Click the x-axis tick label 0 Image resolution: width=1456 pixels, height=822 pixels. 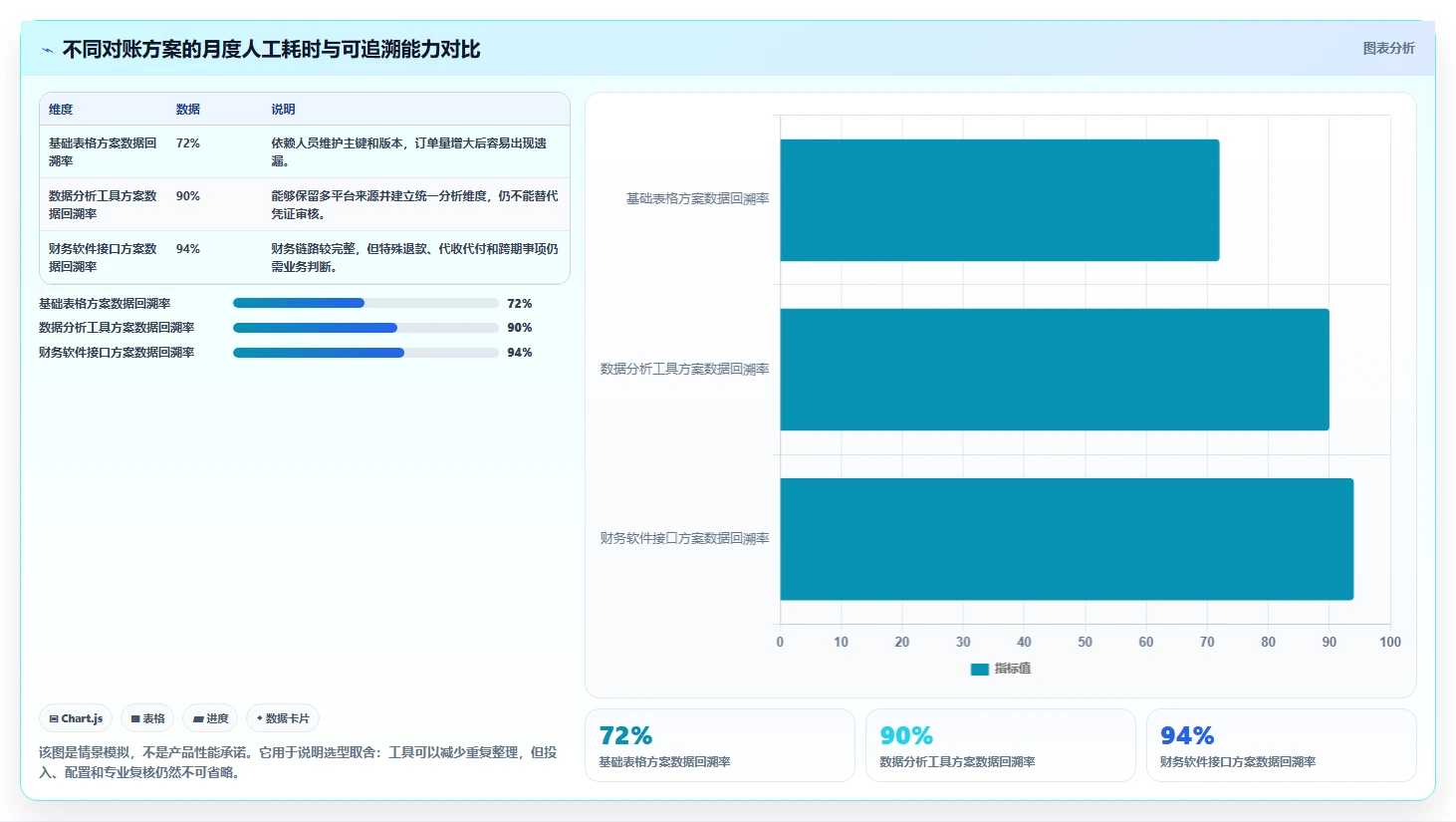pos(780,643)
